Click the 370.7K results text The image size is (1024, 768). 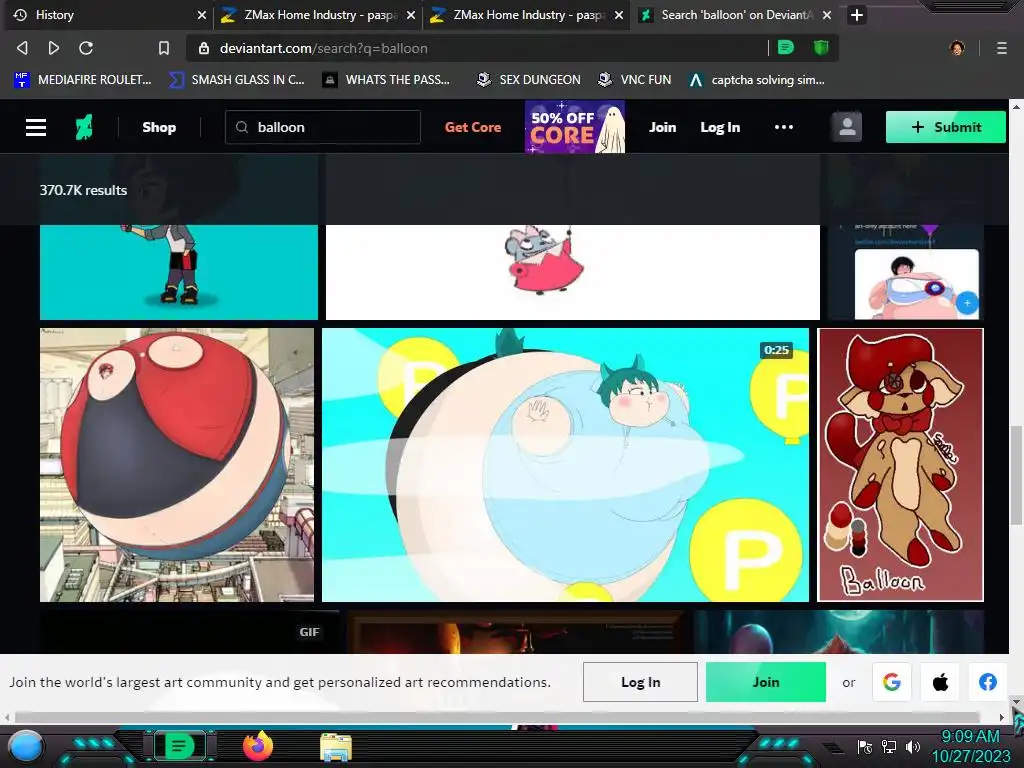coord(83,190)
